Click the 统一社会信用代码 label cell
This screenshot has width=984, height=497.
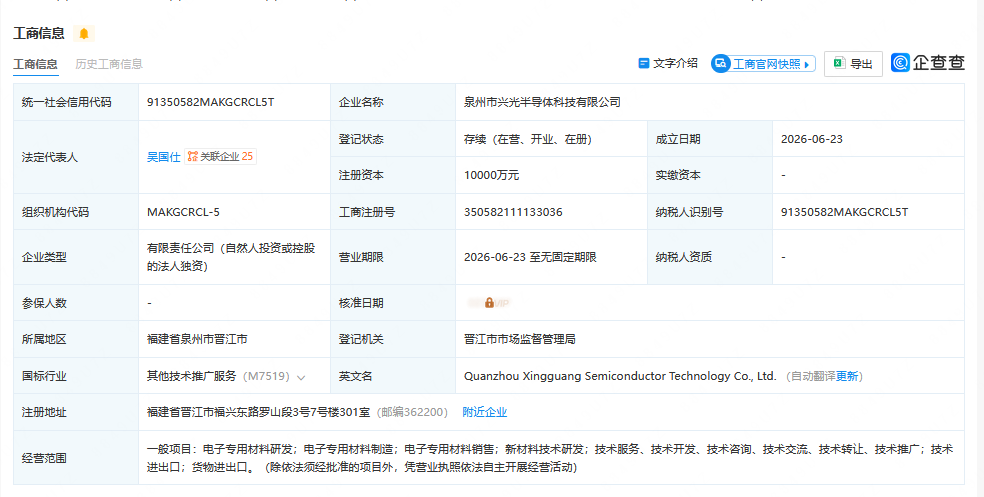(x=76, y=102)
